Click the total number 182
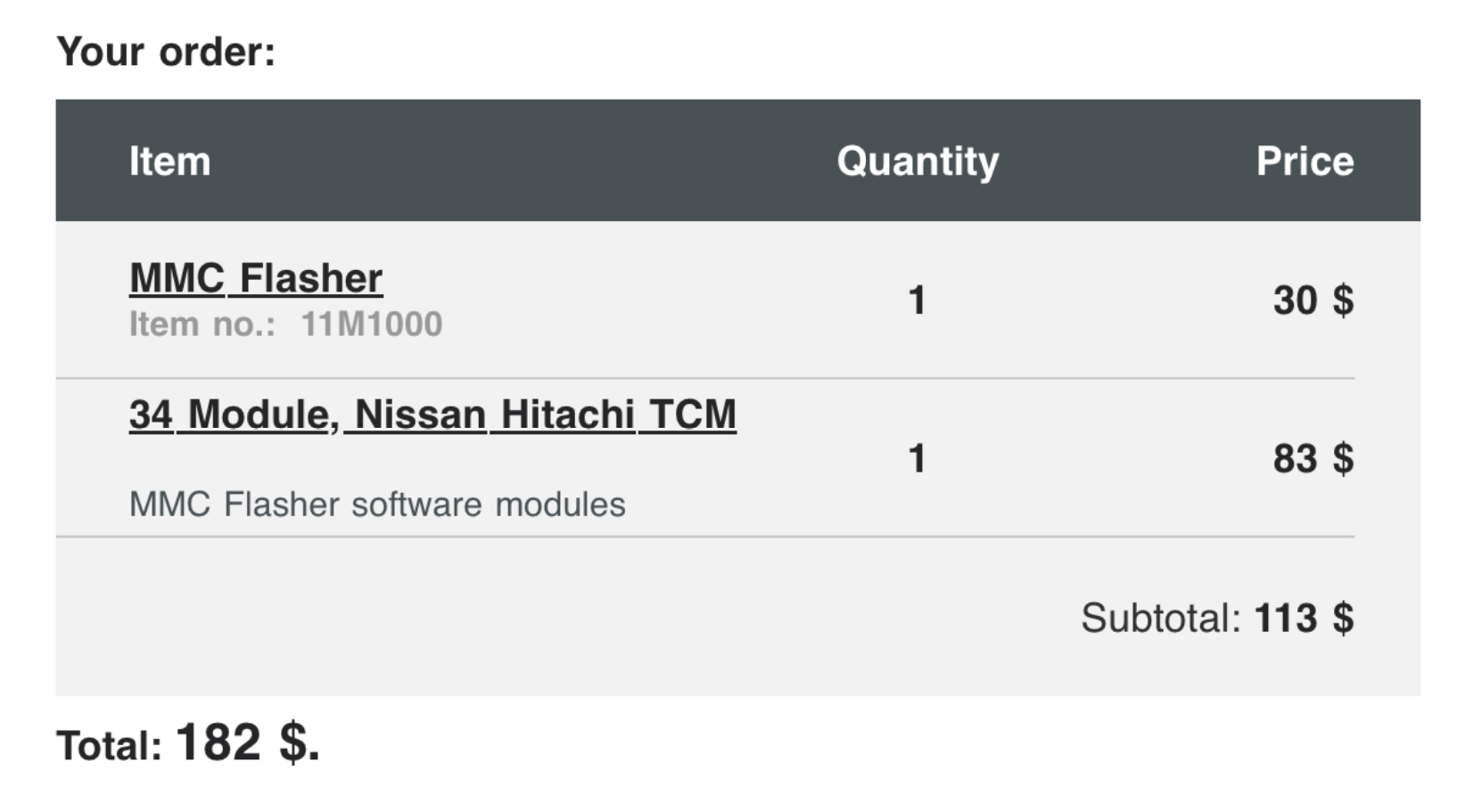Viewport: 1457px width, 812px height. [218, 742]
